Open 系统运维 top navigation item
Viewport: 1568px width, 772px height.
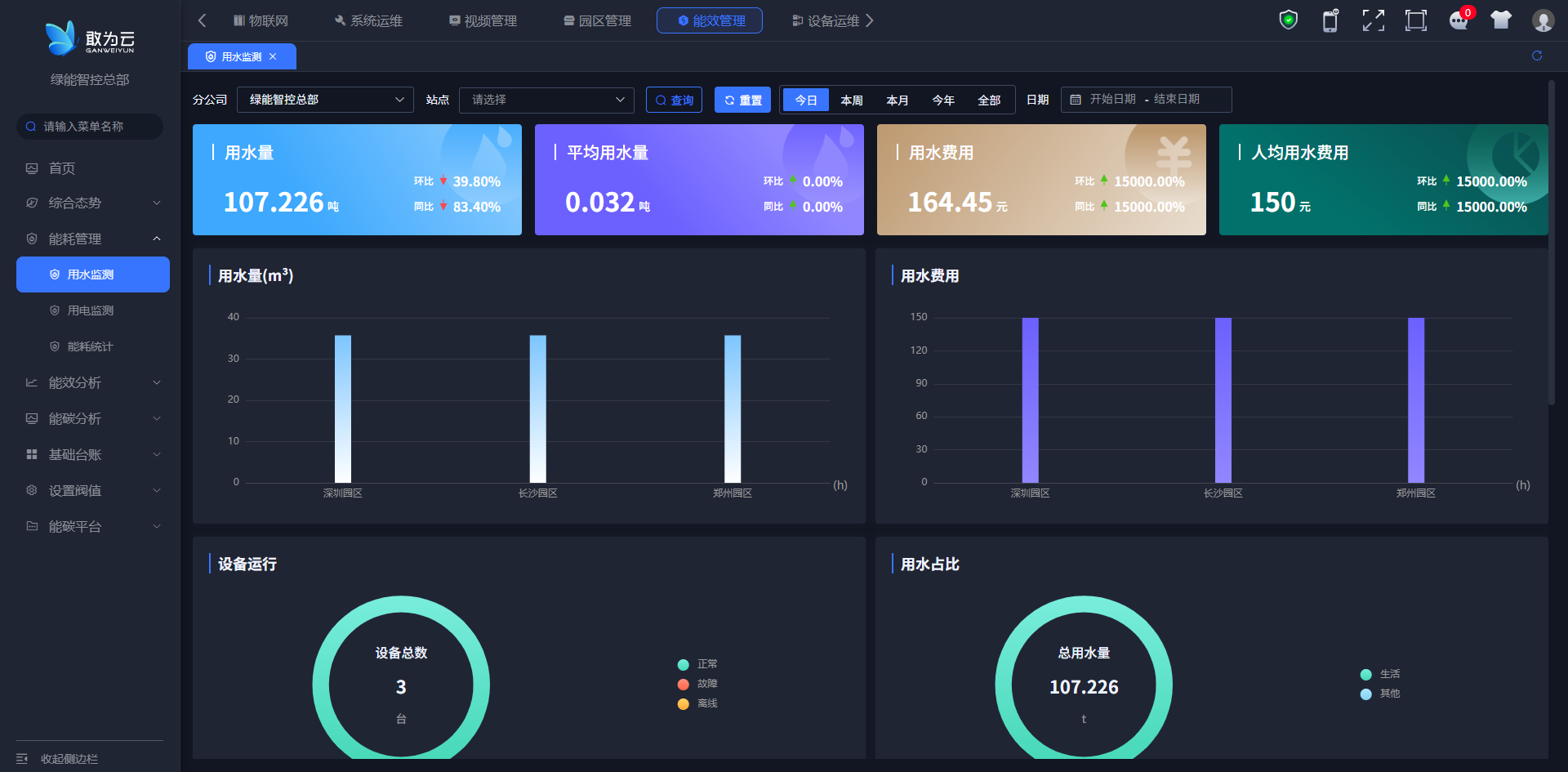tap(368, 20)
